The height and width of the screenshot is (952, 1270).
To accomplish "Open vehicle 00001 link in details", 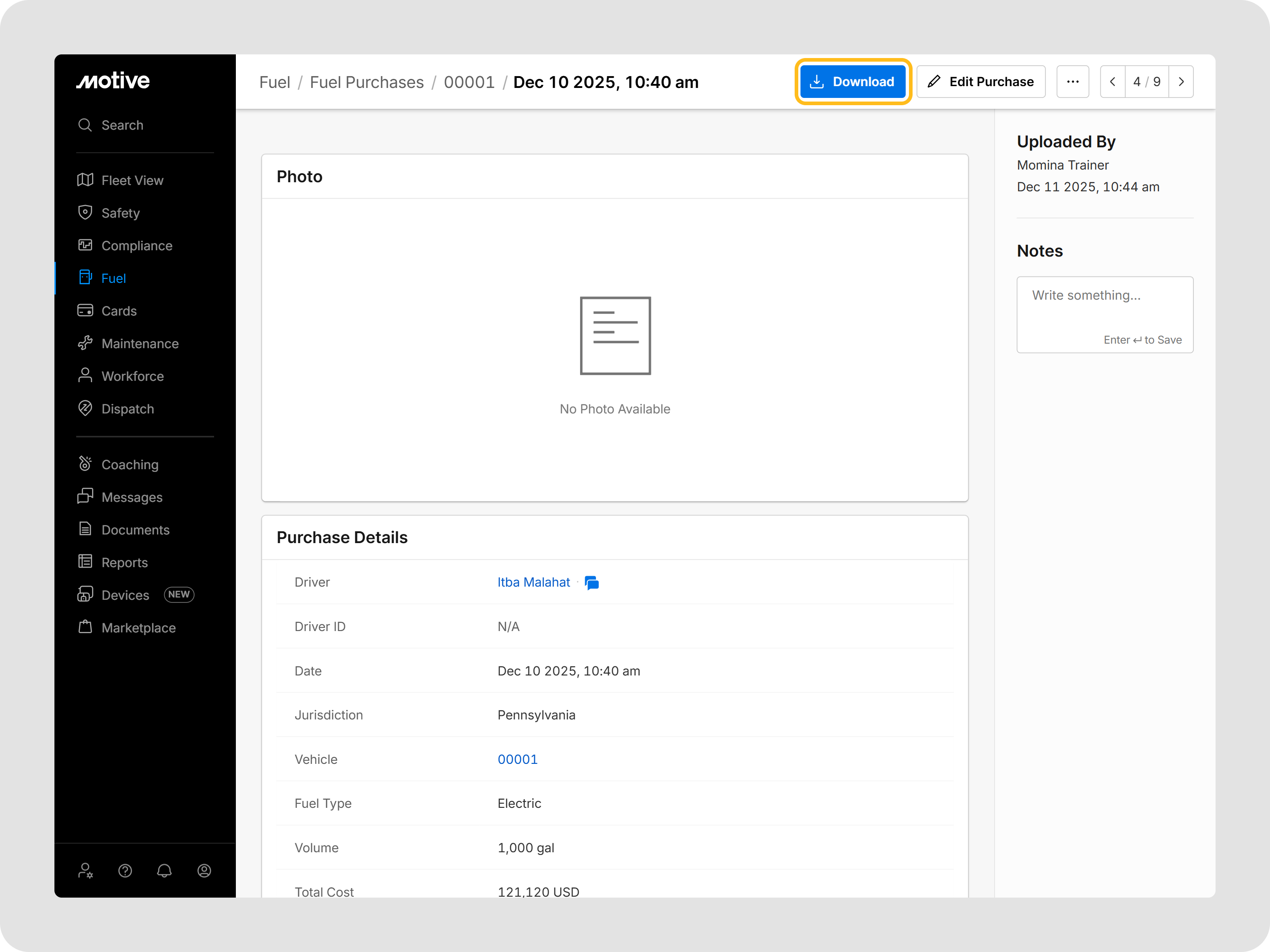I will (518, 759).
